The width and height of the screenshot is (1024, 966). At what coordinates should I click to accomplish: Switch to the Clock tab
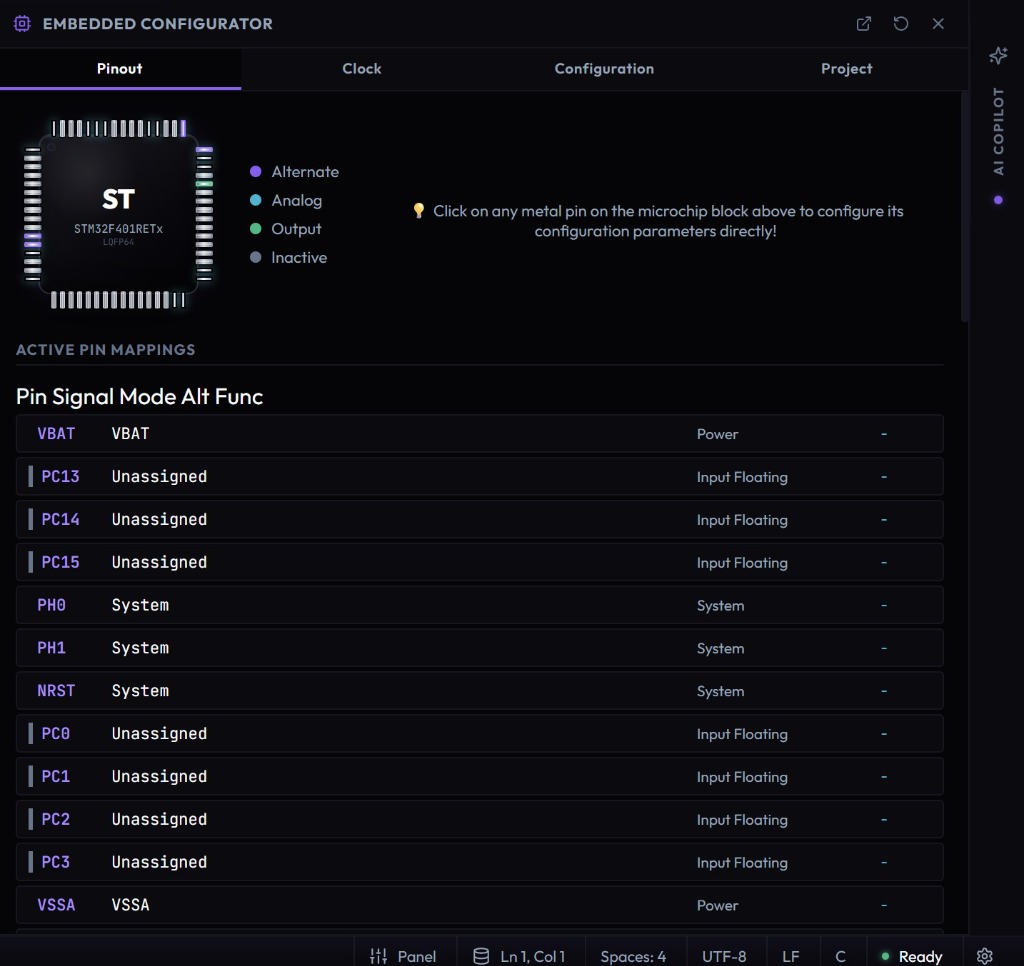tap(362, 69)
